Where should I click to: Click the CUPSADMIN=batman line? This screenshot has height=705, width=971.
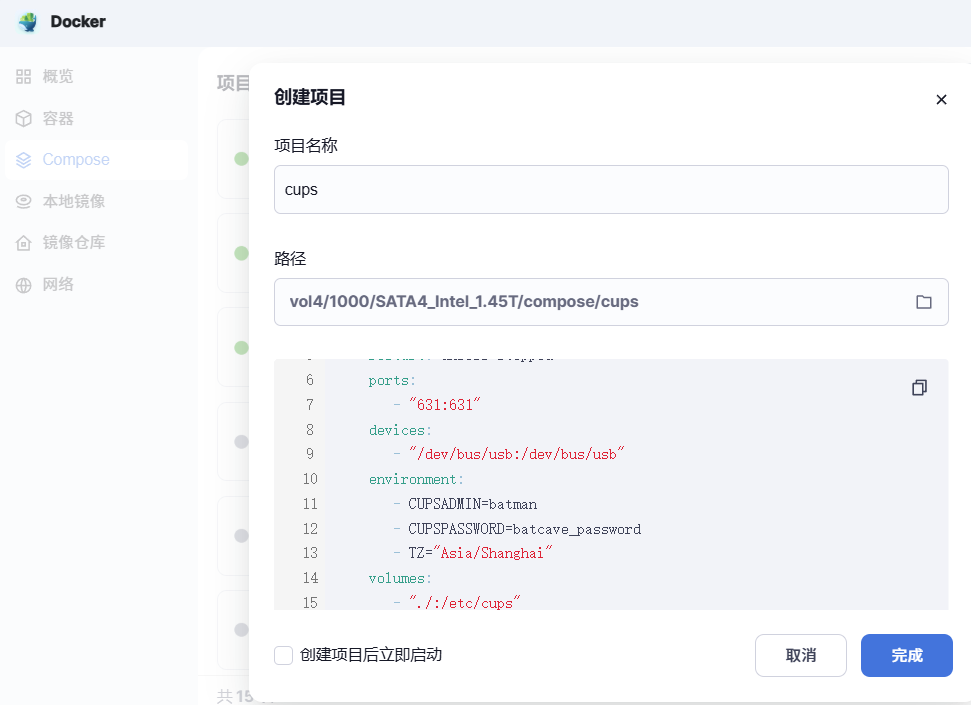(x=465, y=504)
